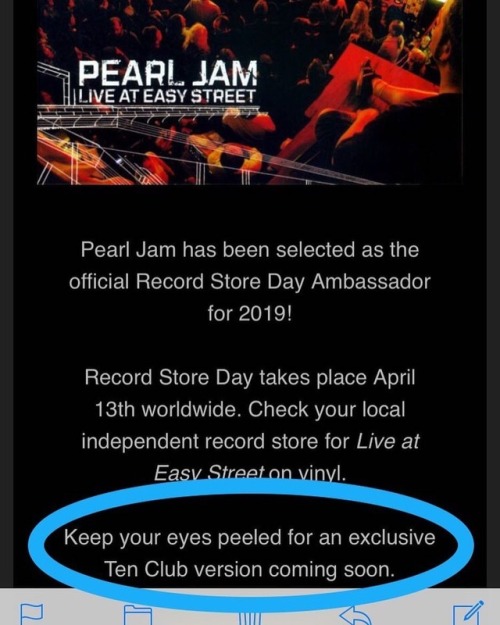This screenshot has width=500, height=625.
Task: Compose a new message with the pencil icon
Action: pyautogui.click(x=469, y=613)
